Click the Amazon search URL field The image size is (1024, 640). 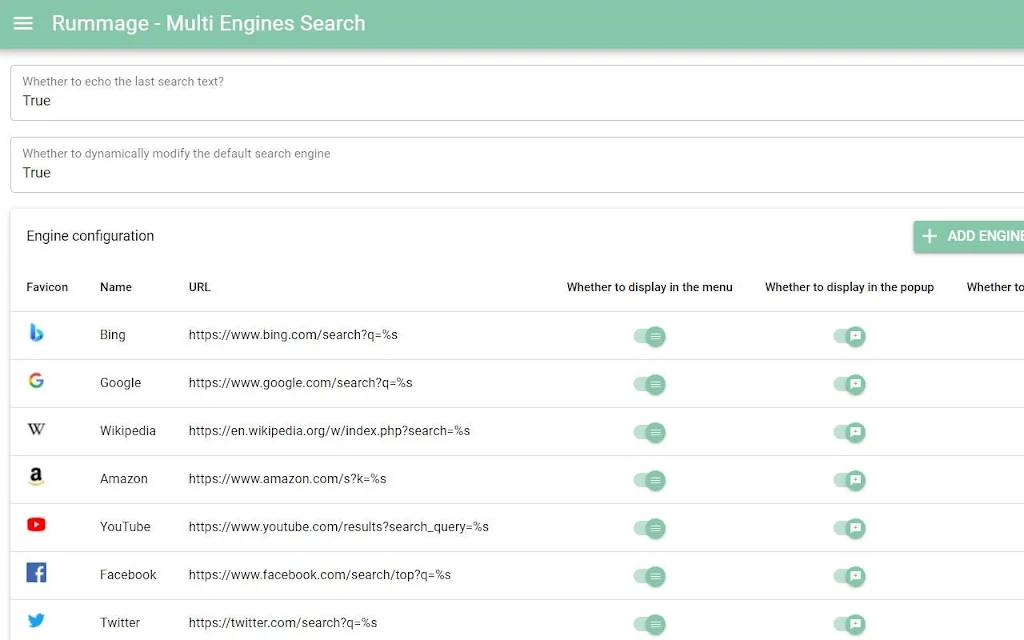287,479
